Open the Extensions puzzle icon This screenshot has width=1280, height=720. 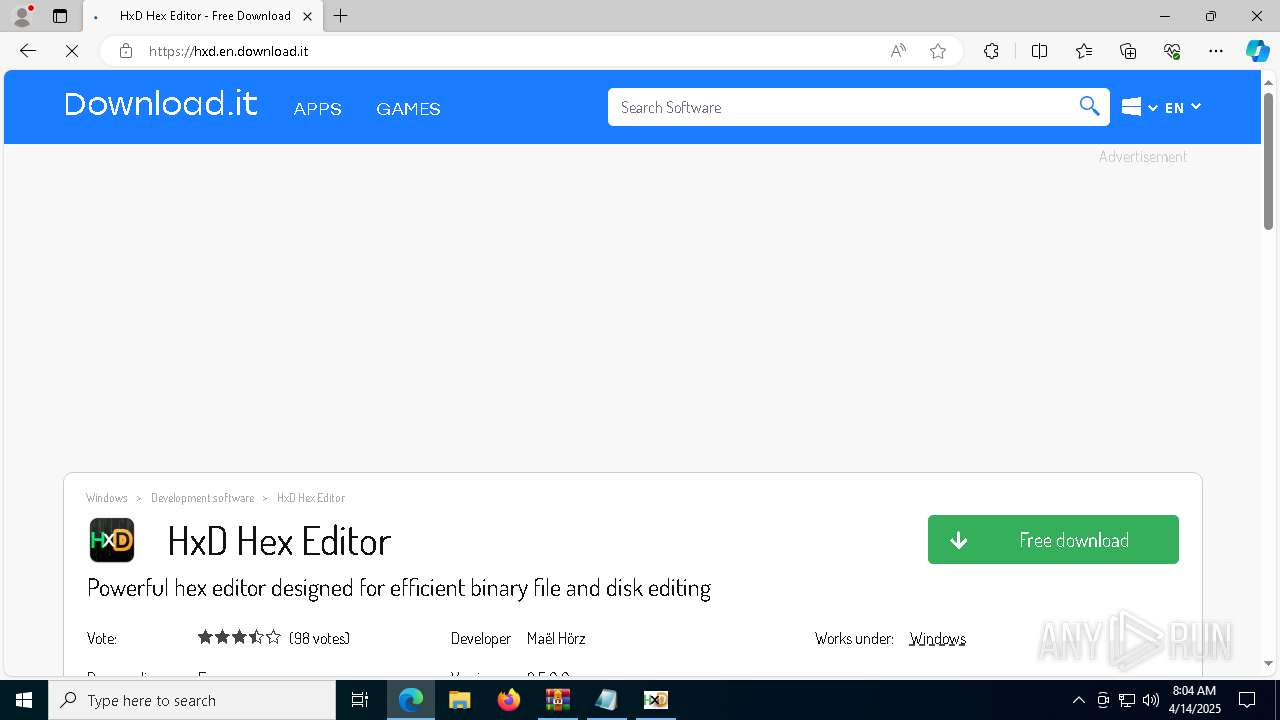point(991,51)
